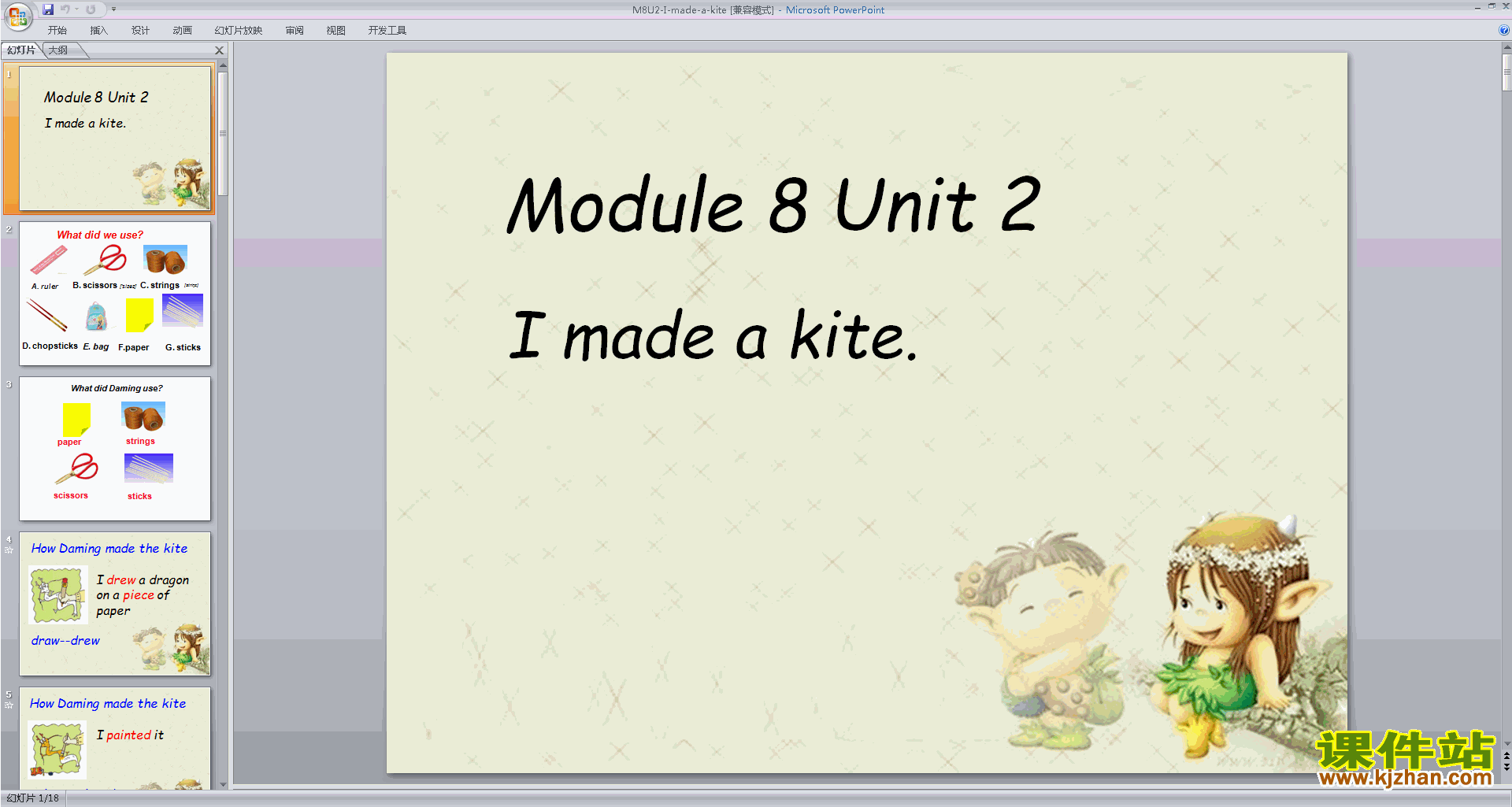Click main editor vertical scrollbar thumb
1512x807 pixels.
[x=1506, y=72]
